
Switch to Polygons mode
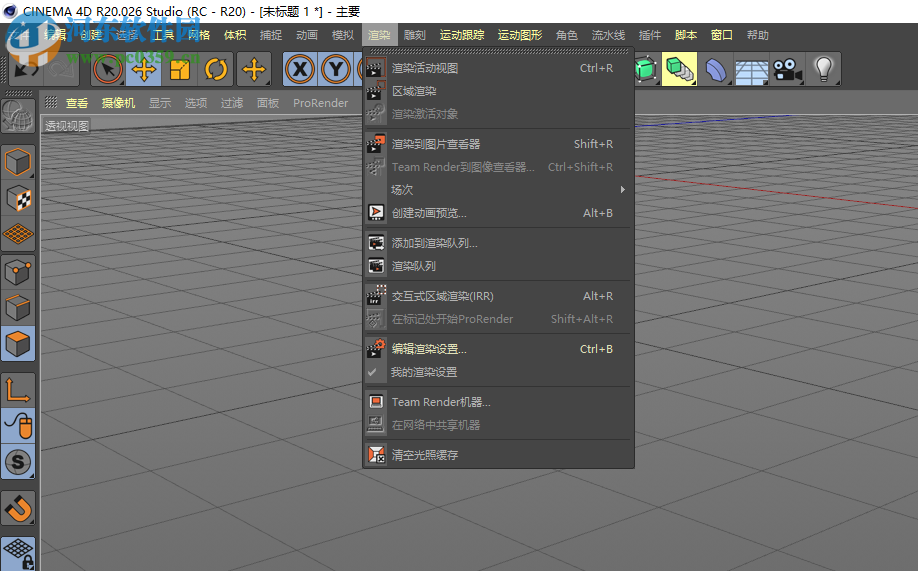click(18, 344)
